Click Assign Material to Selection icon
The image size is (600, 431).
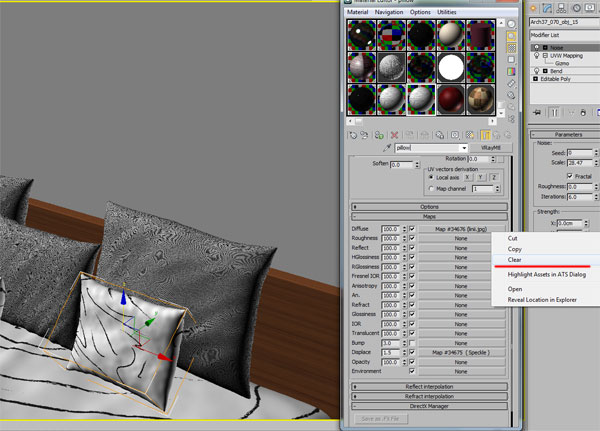point(379,135)
